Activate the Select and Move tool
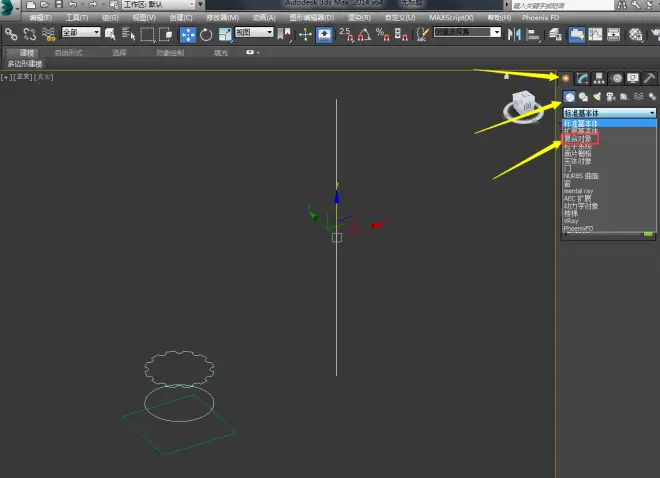 [188, 35]
